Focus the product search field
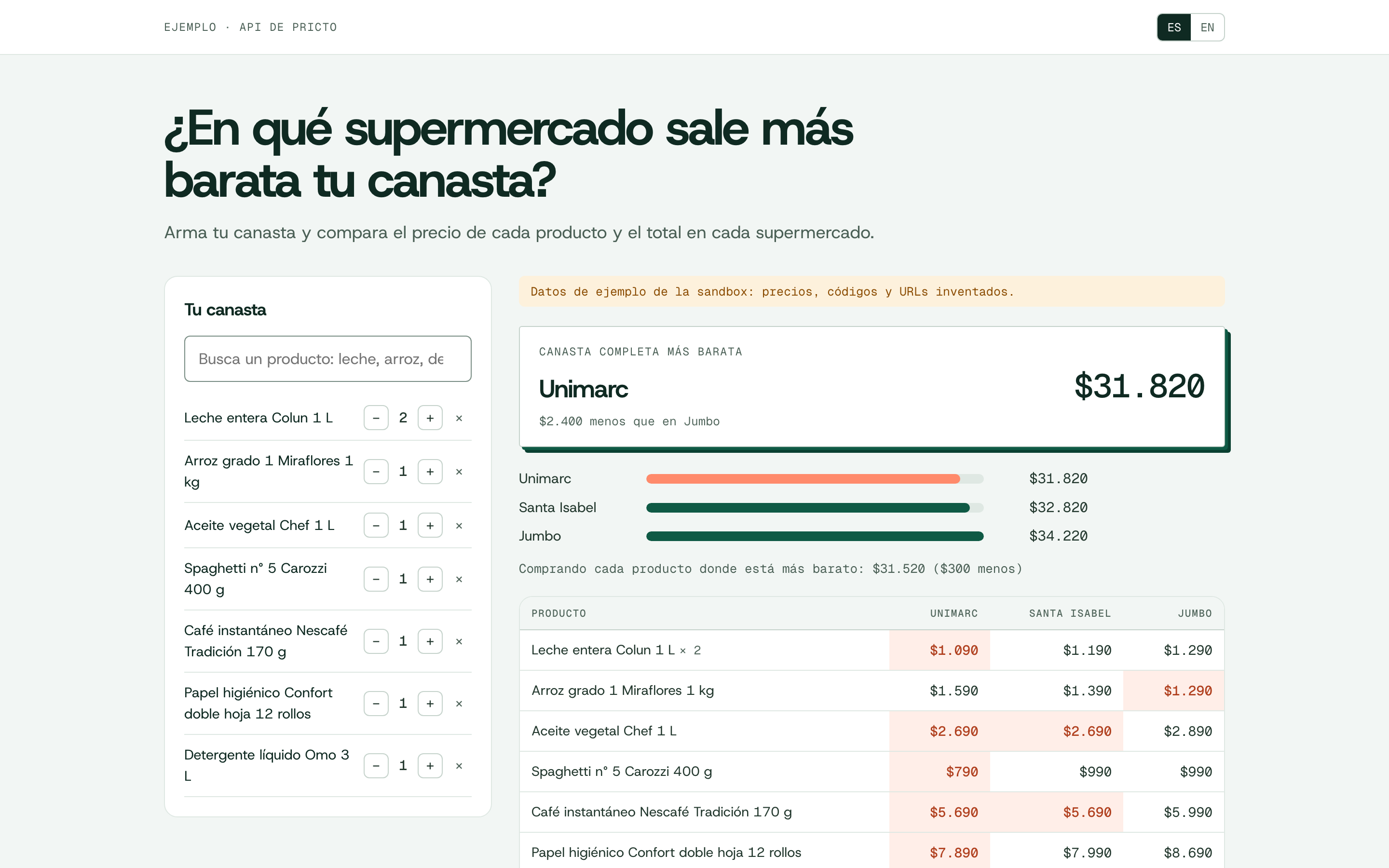 328,359
